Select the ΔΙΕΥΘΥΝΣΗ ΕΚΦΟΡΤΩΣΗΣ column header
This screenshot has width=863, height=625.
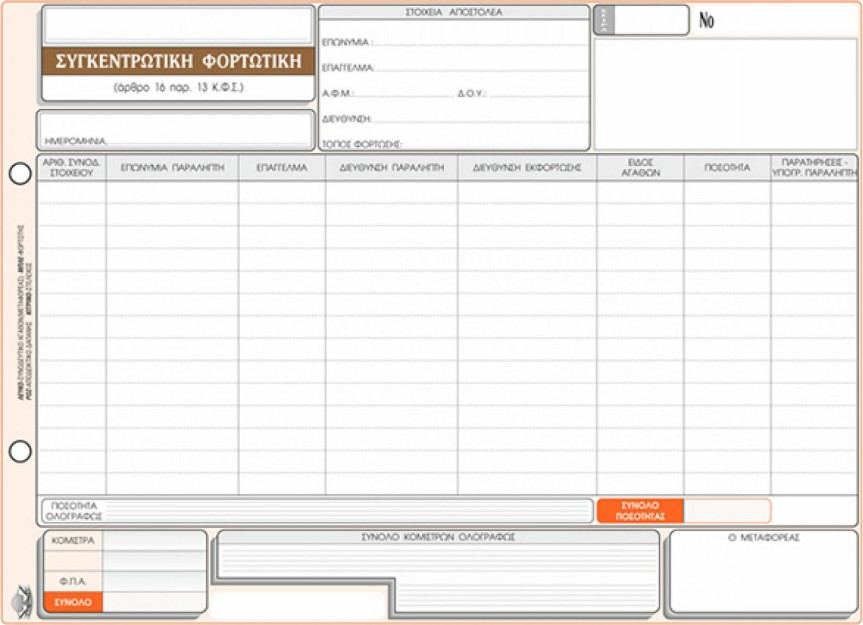pos(527,168)
